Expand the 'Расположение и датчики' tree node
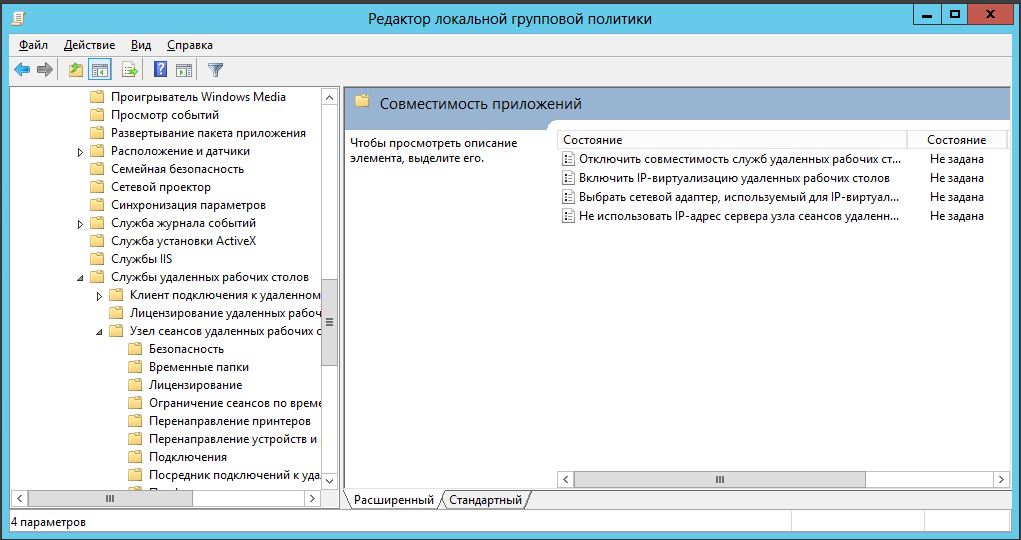 80,152
